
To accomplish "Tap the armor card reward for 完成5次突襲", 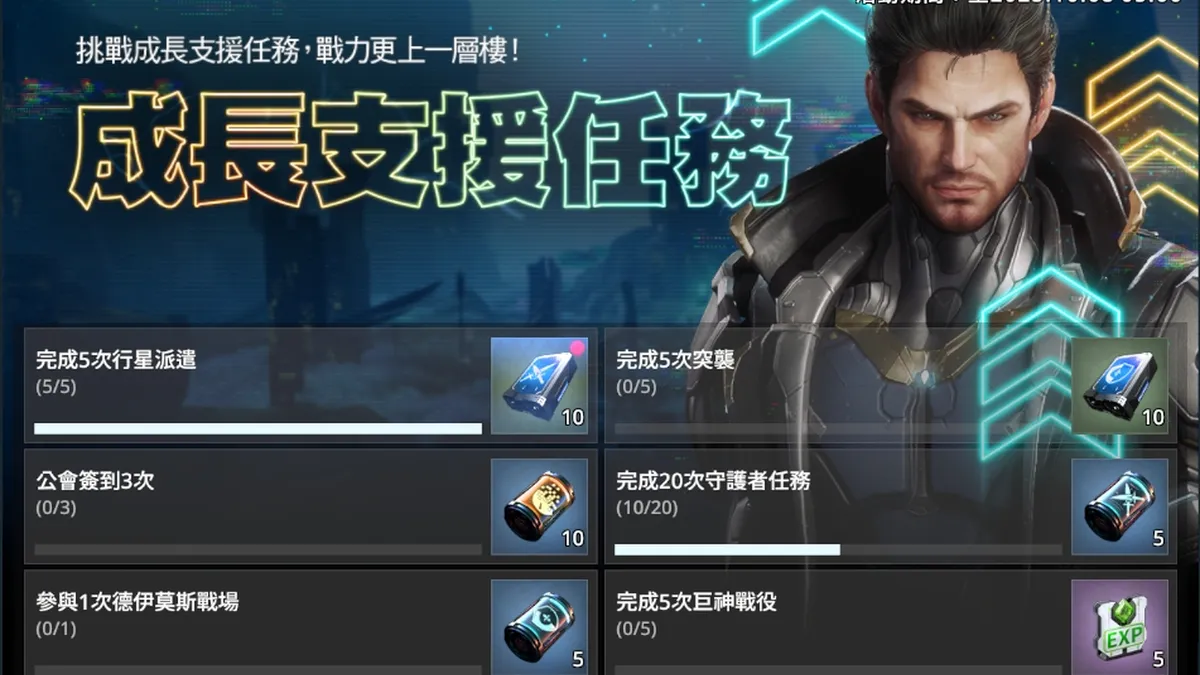I will click(x=1120, y=385).
